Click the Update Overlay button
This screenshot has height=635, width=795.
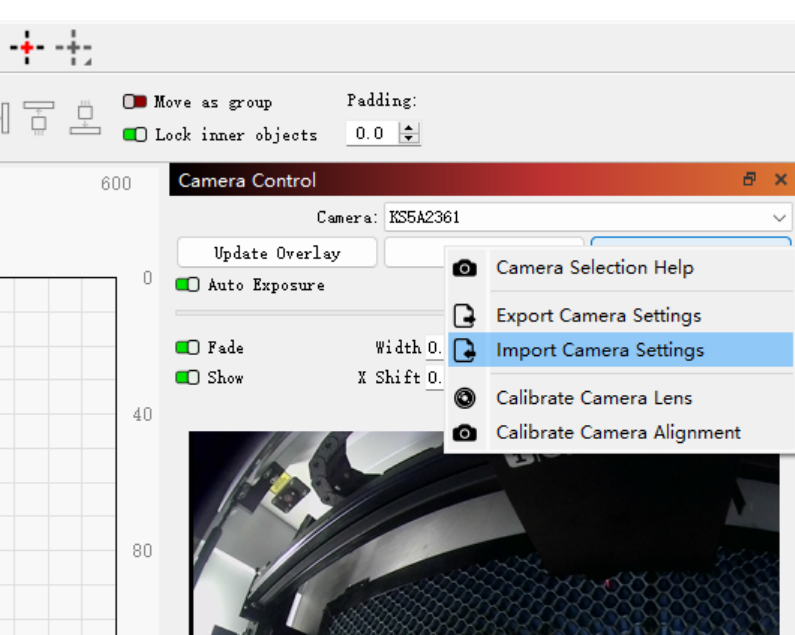[x=277, y=253]
